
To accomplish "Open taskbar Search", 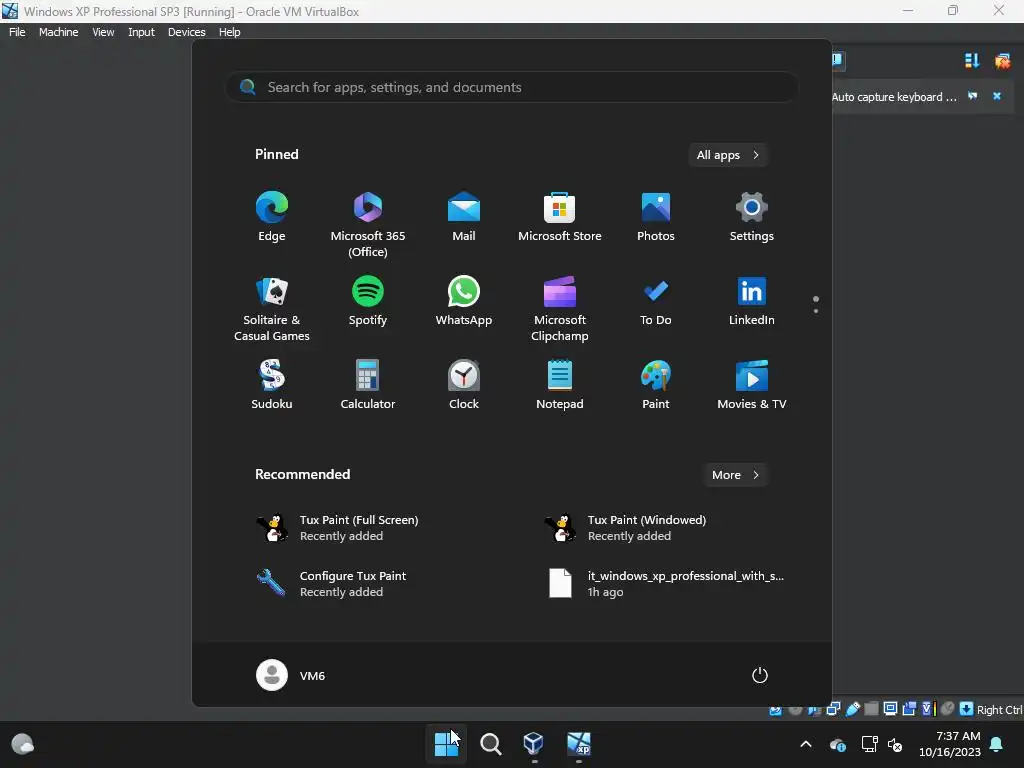I will (490, 744).
